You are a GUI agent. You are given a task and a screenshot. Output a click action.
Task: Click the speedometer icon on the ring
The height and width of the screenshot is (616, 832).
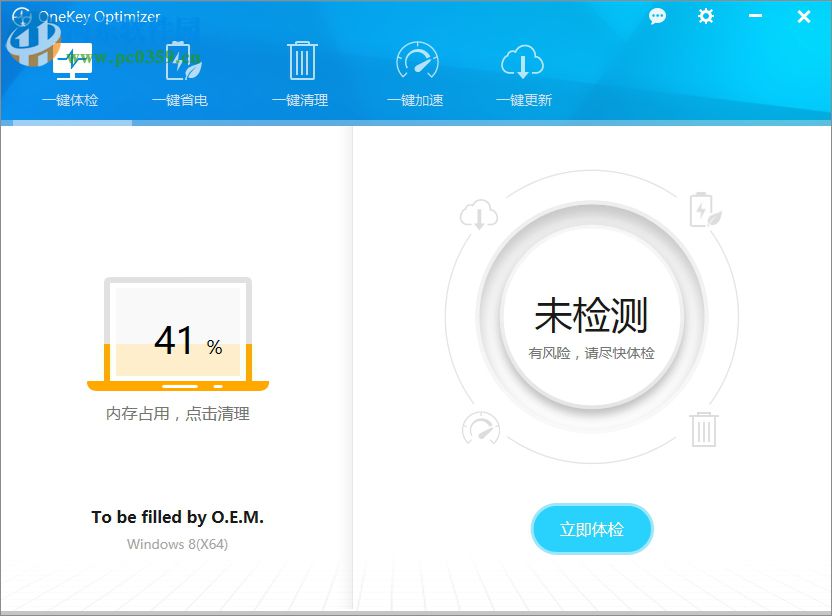[480, 428]
